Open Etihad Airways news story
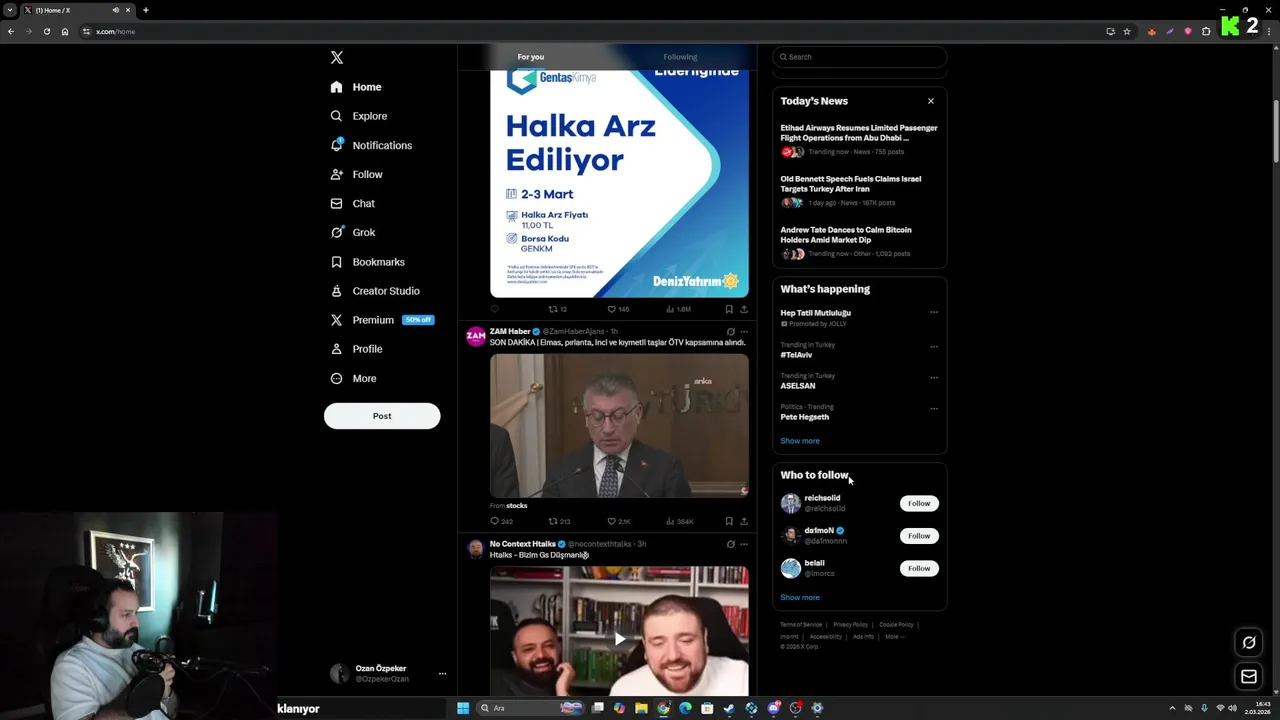Image resolution: width=1280 pixels, height=720 pixels. tap(860, 140)
